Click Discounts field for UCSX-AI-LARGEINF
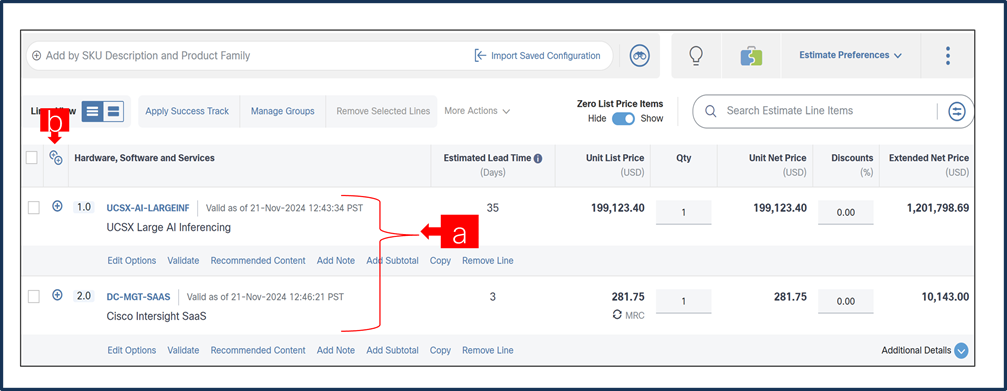Image resolution: width=1007 pixels, height=391 pixels. 846,212
